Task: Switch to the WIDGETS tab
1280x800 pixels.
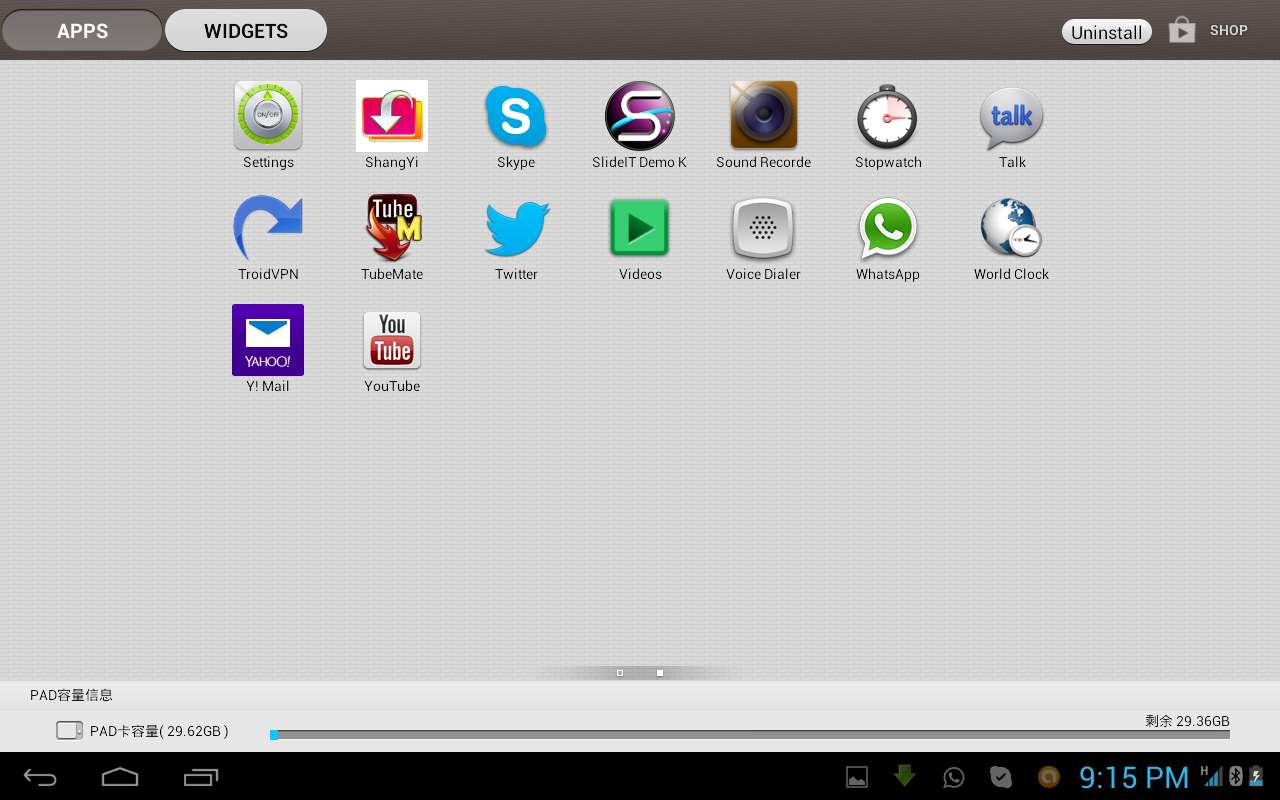Action: coord(246,31)
